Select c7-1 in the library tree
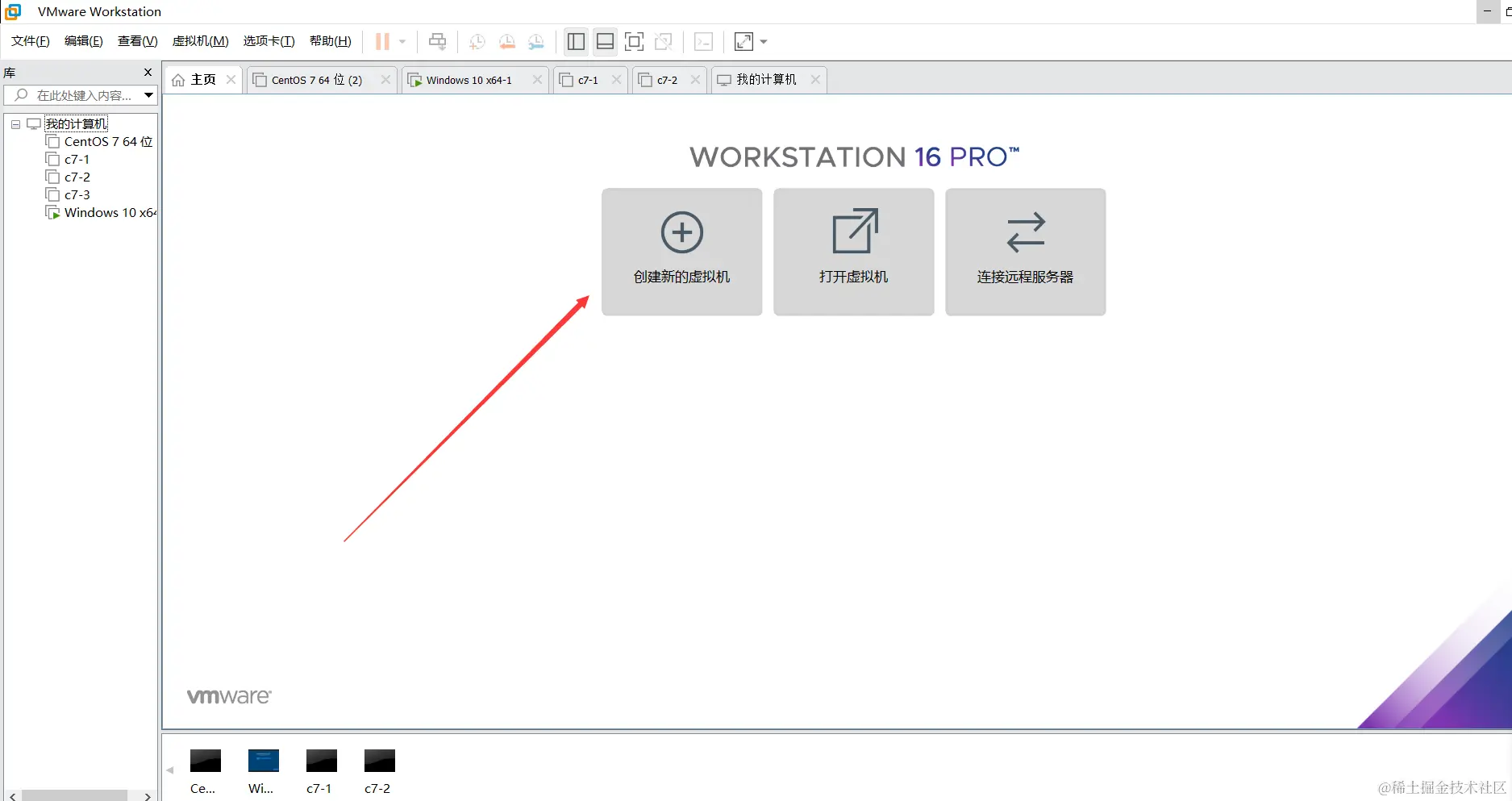 (77, 159)
